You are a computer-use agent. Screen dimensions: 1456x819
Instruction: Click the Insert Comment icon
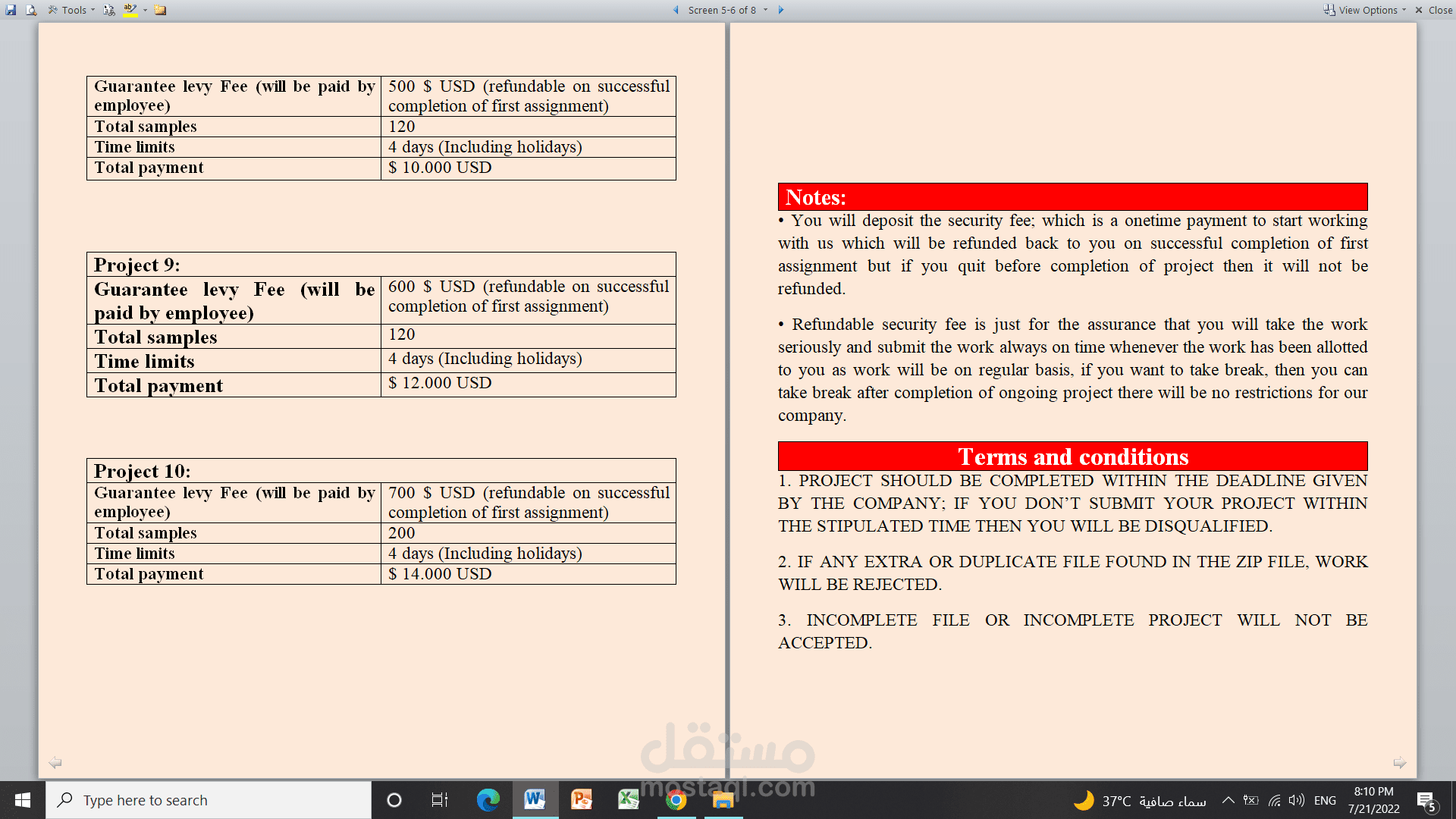[x=160, y=10]
